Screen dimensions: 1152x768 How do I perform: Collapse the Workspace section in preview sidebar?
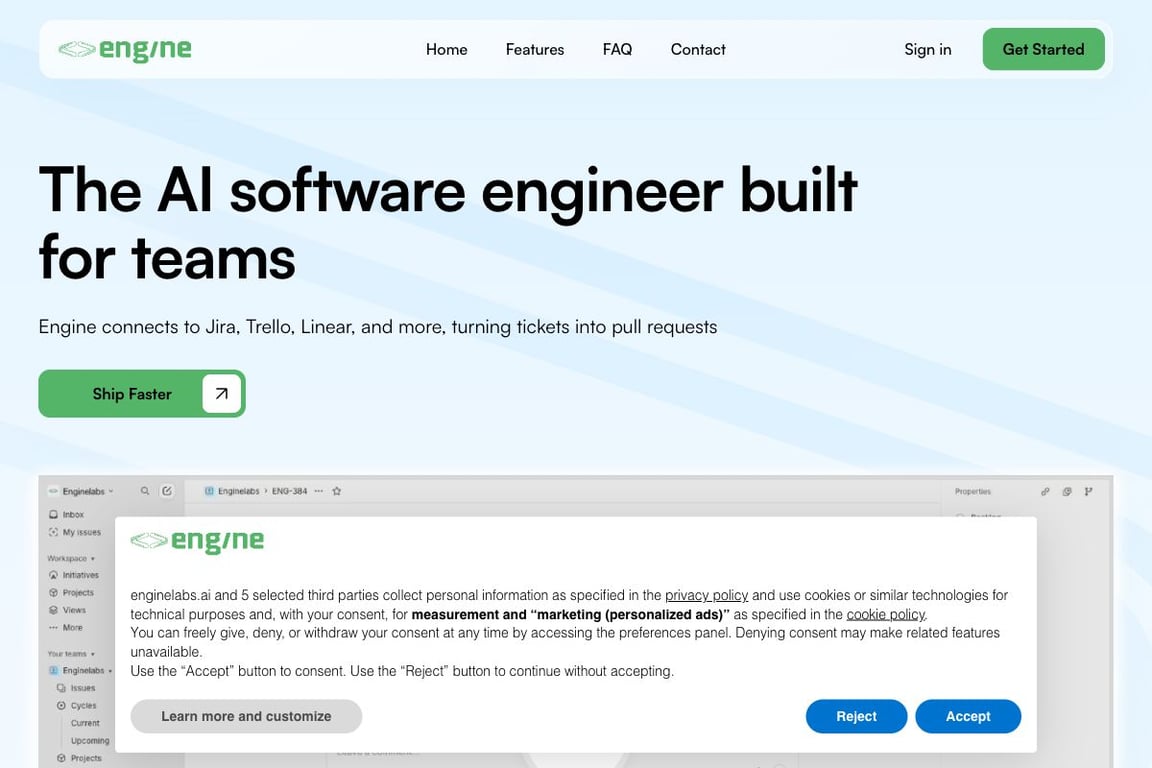pyautogui.click(x=71, y=559)
